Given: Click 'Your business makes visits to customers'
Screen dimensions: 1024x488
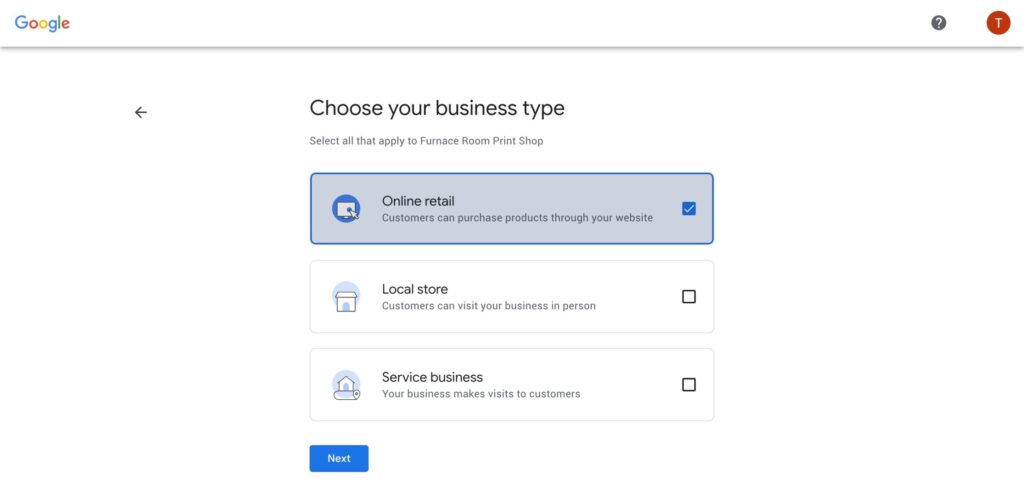Looking at the screenshot, I should [x=481, y=394].
